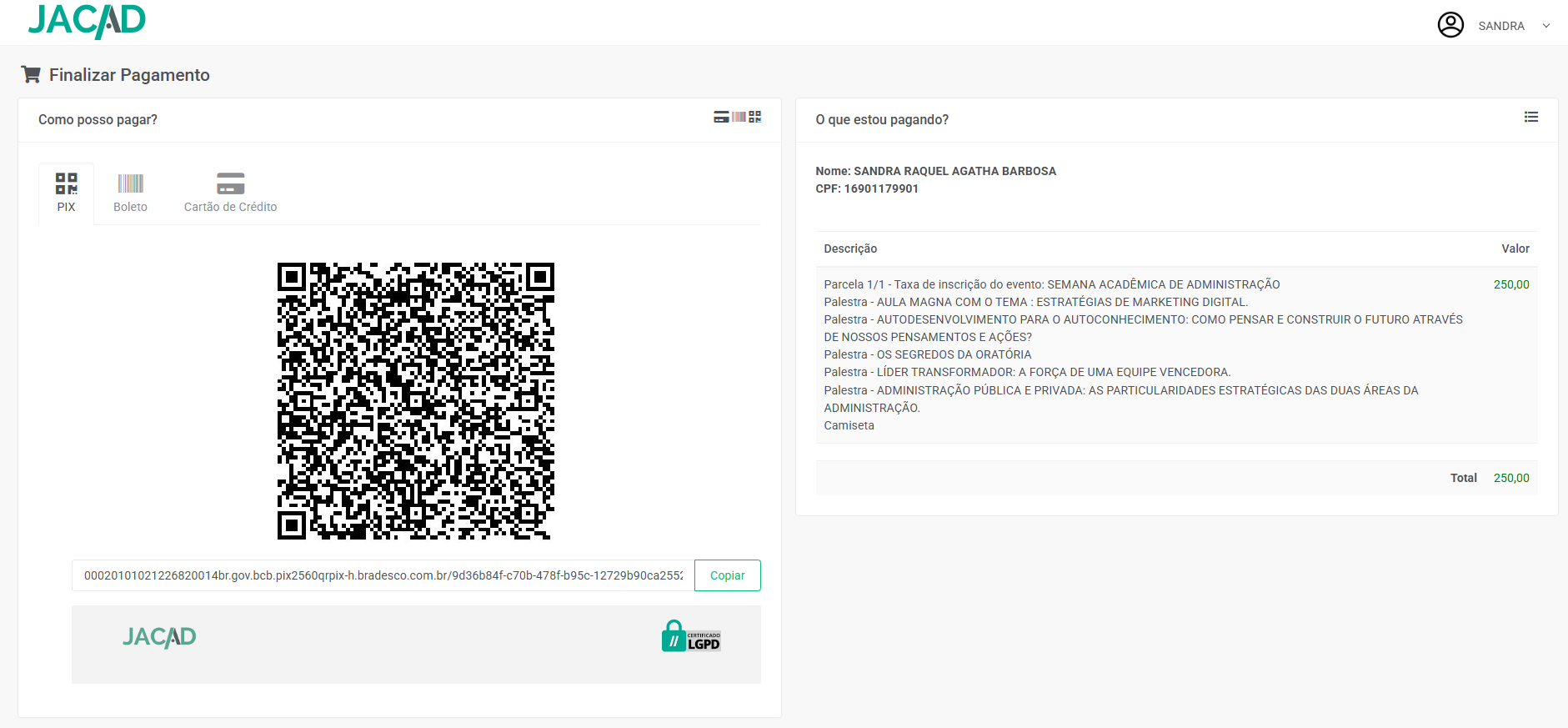Click the PIX copy-paste code field
Image resolution: width=1568 pixels, height=728 pixels.
[383, 575]
